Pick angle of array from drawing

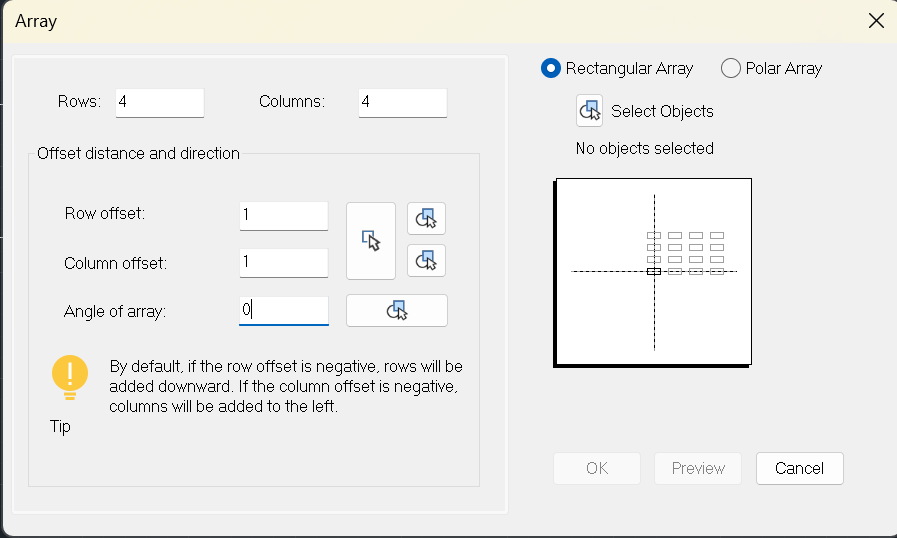[x=397, y=310]
